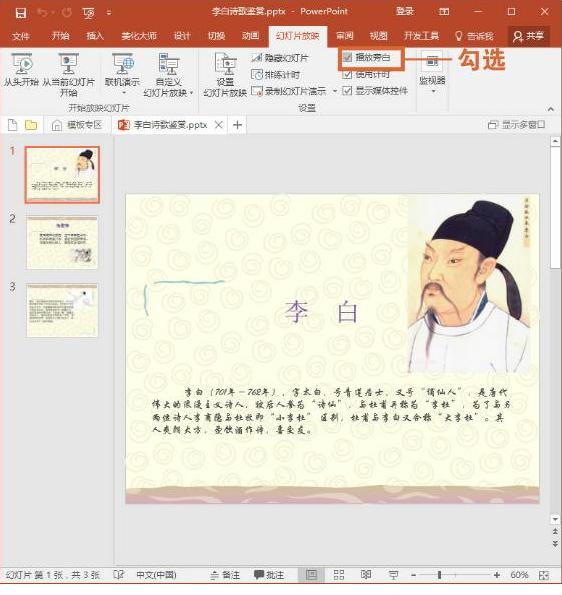
Task: Switch to the 视图 ribbon tab
Action: point(378,36)
